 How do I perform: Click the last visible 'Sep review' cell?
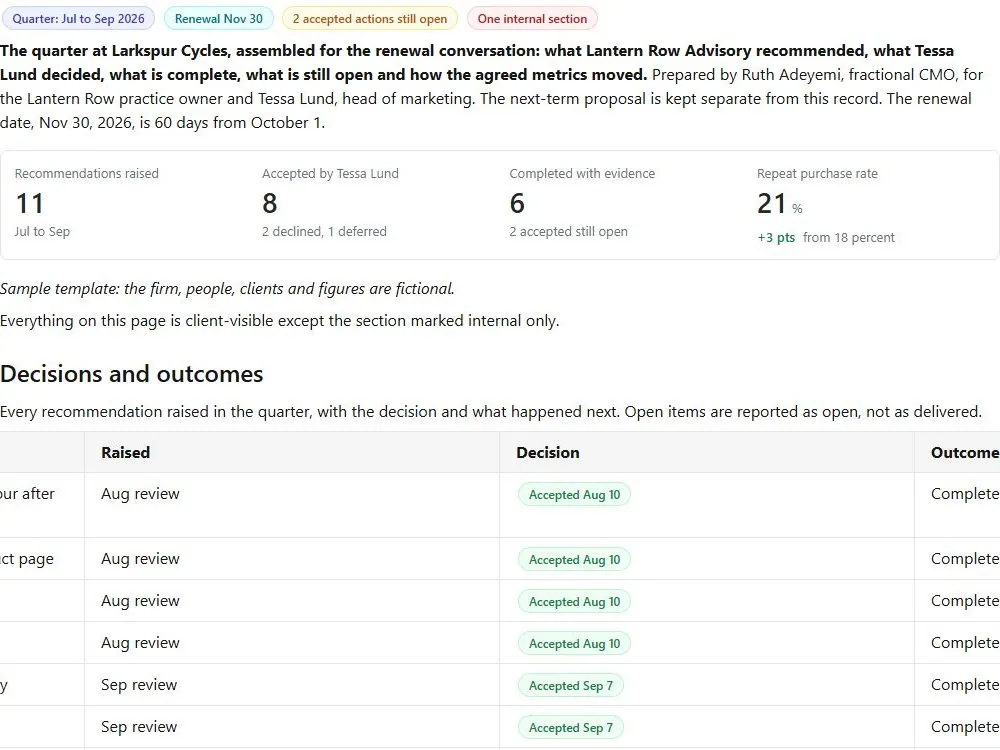[x=139, y=727]
